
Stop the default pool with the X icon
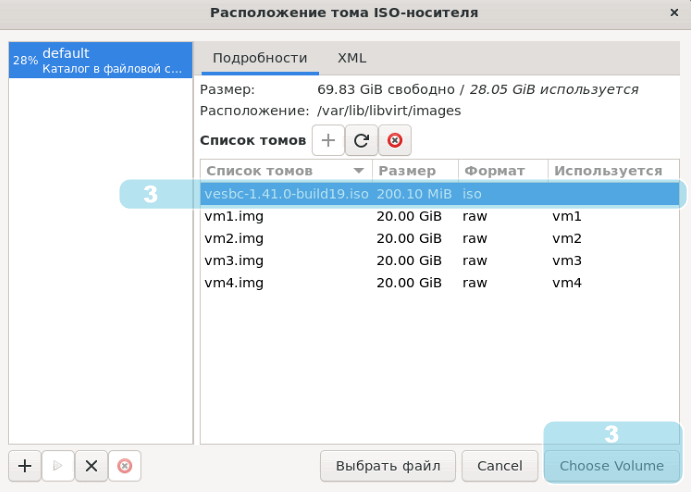click(91, 465)
